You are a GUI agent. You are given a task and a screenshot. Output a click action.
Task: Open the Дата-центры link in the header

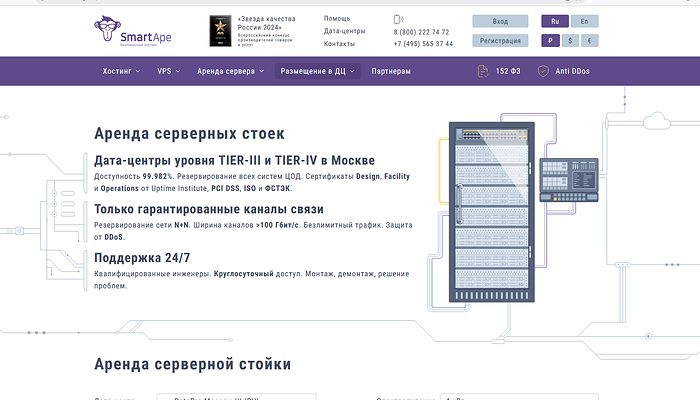[345, 31]
